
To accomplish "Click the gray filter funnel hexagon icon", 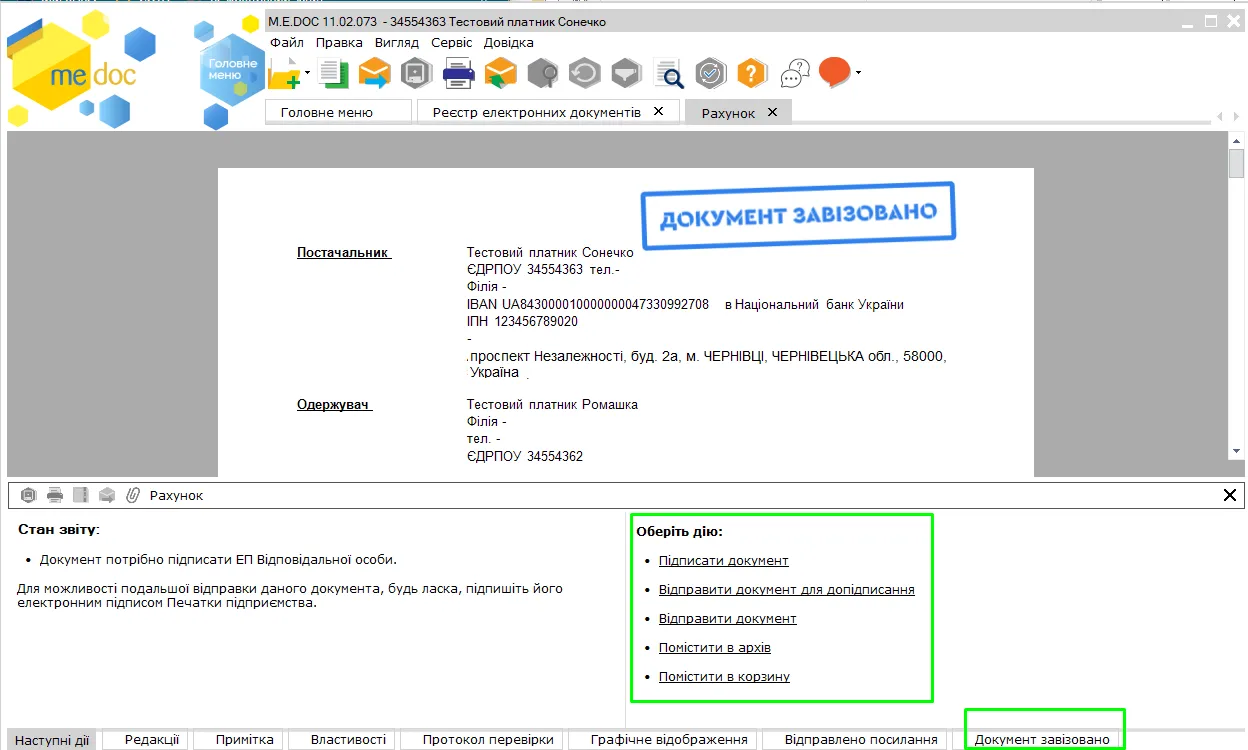I will click(x=626, y=73).
